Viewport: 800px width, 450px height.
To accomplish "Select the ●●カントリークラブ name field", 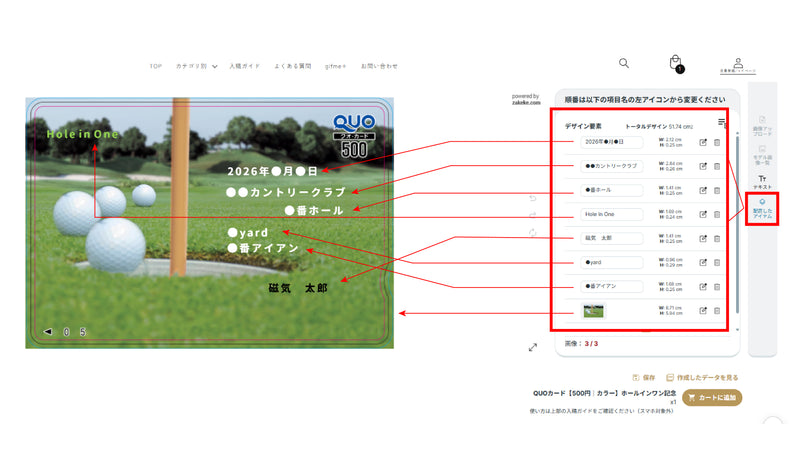I will (612, 166).
